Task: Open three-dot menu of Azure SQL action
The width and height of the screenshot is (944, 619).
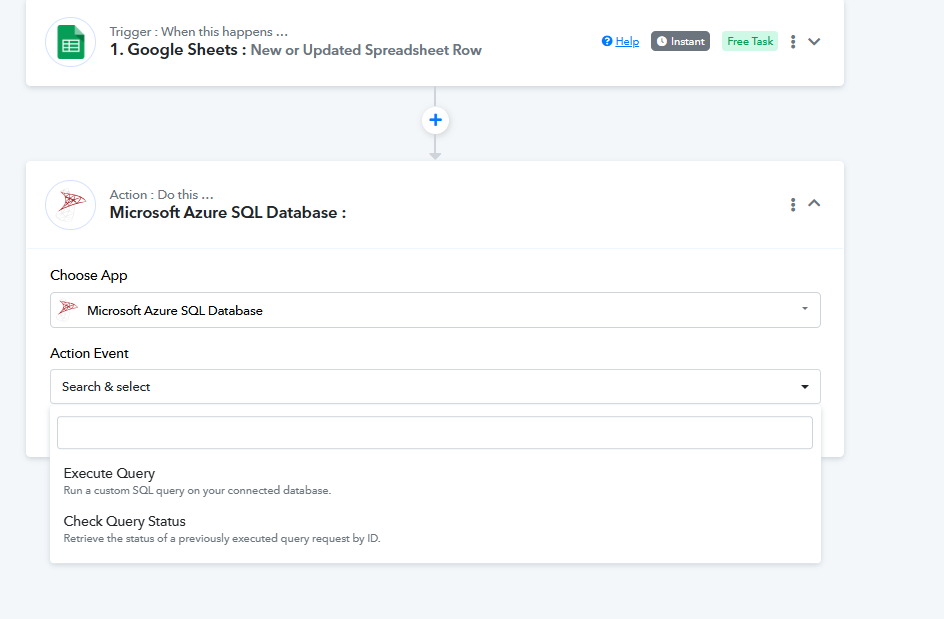Action: [793, 205]
